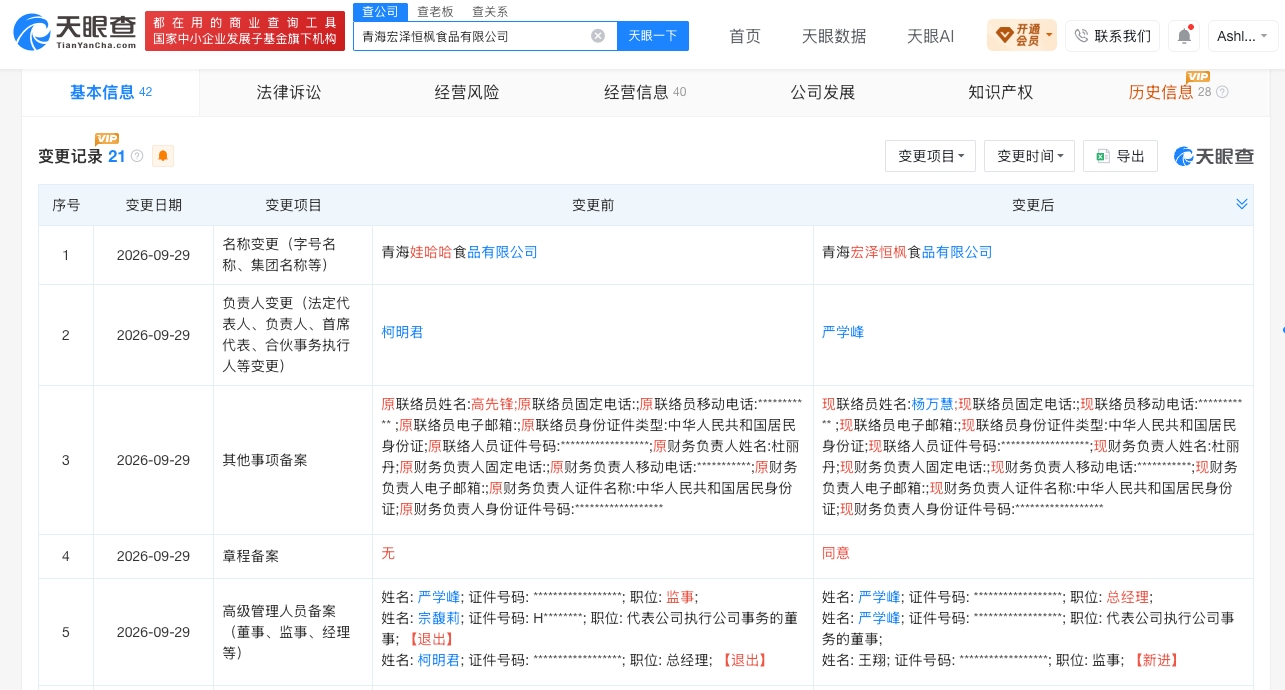This screenshot has height=690, width=1285.
Task: Open the 宗馥莉 link in row 5
Action: [x=439, y=618]
